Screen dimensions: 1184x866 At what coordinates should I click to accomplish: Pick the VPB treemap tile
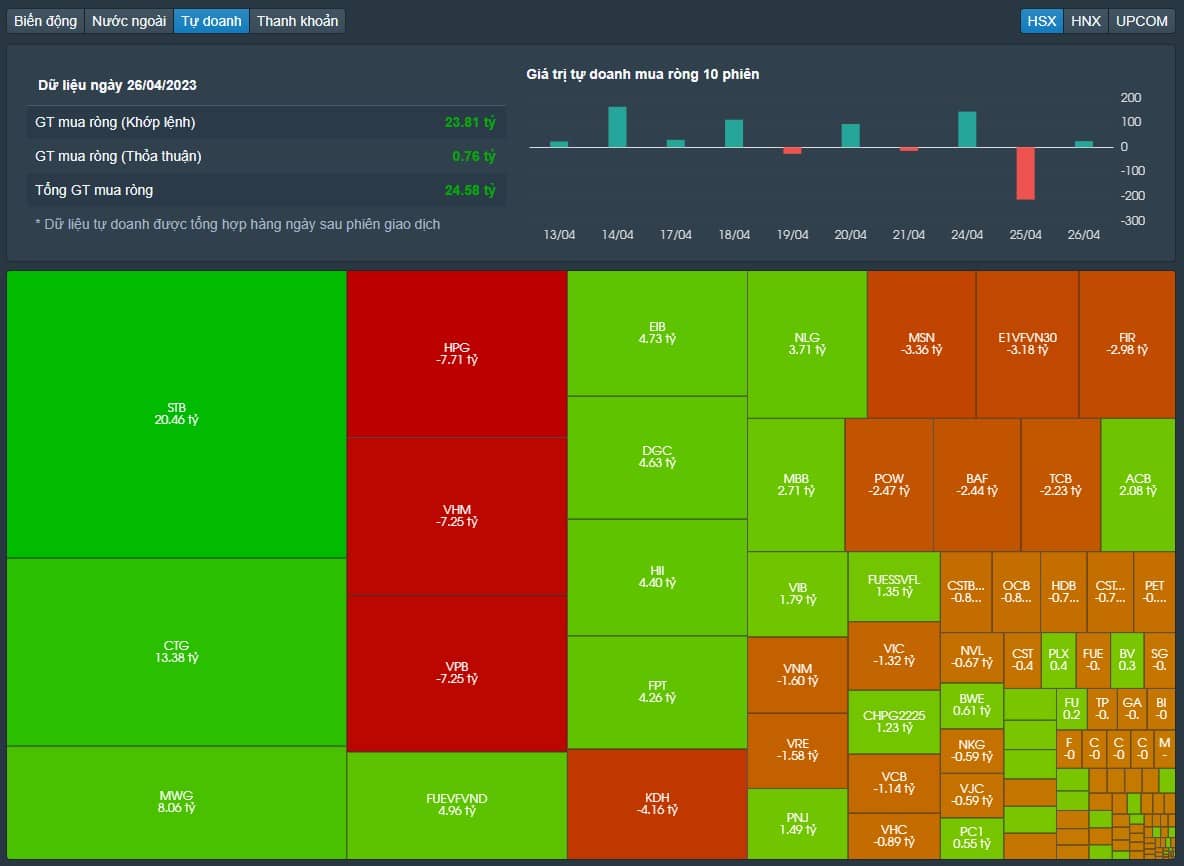[457, 673]
